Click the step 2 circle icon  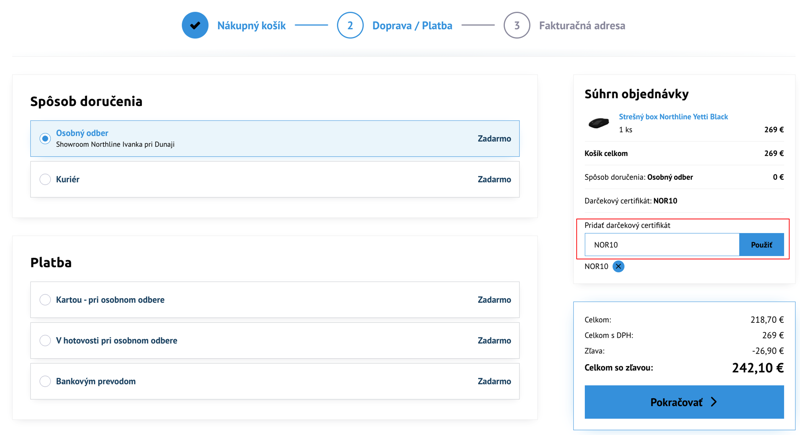[x=350, y=25]
